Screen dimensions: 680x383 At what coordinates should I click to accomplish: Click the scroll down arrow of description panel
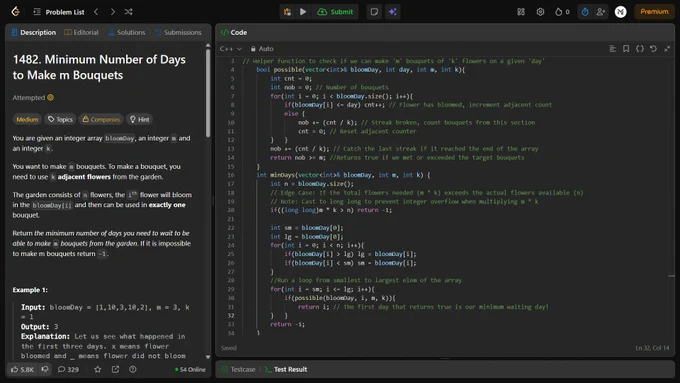(208, 357)
